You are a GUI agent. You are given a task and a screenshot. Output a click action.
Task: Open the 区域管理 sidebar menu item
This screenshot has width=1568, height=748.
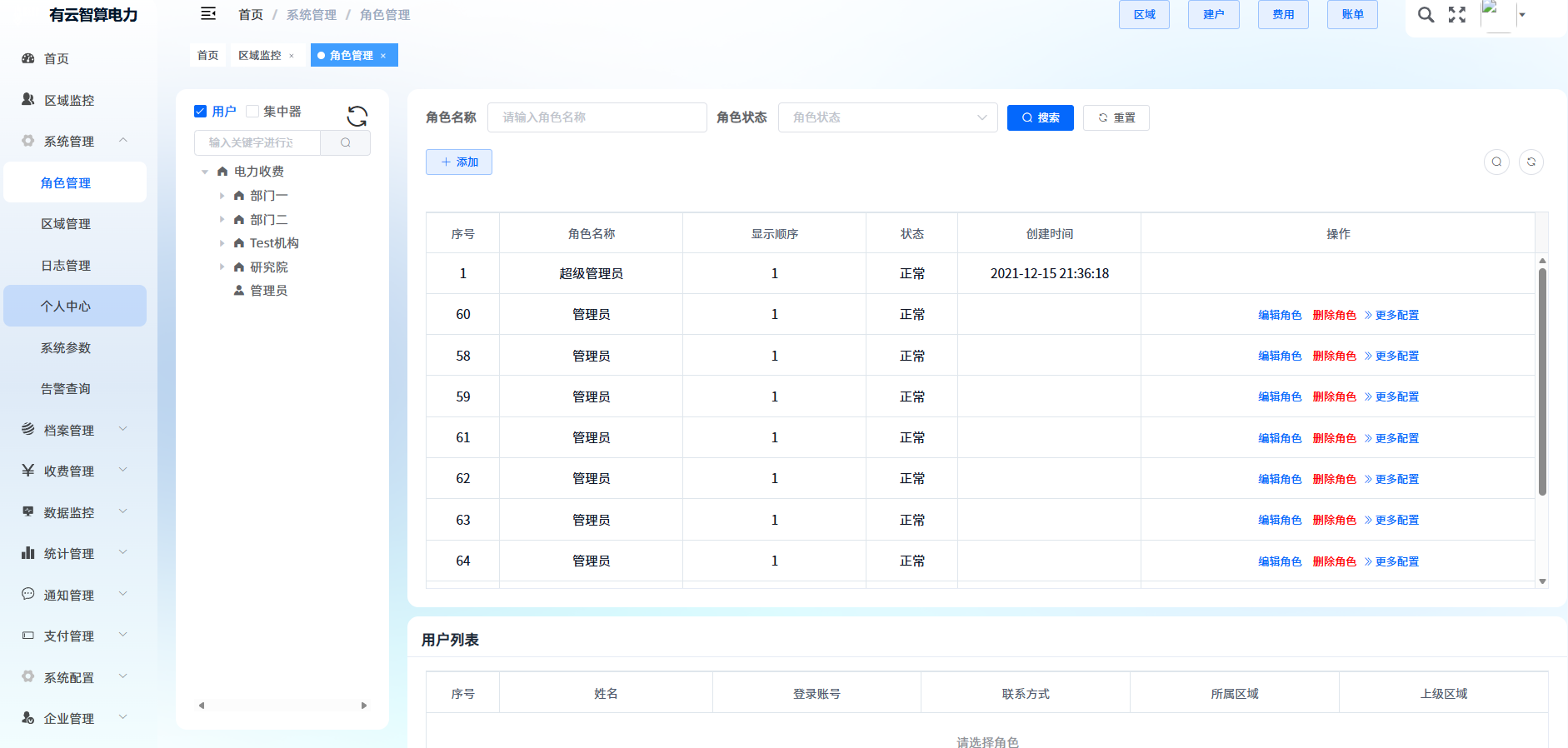(66, 224)
